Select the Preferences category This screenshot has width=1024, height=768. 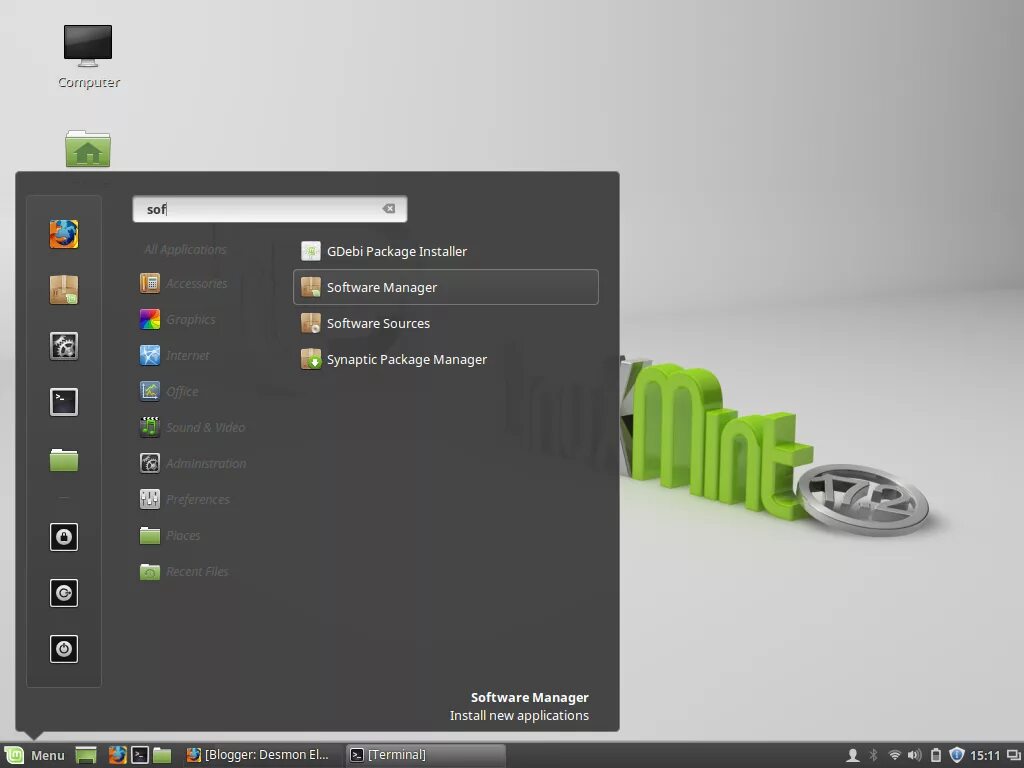click(x=185, y=499)
